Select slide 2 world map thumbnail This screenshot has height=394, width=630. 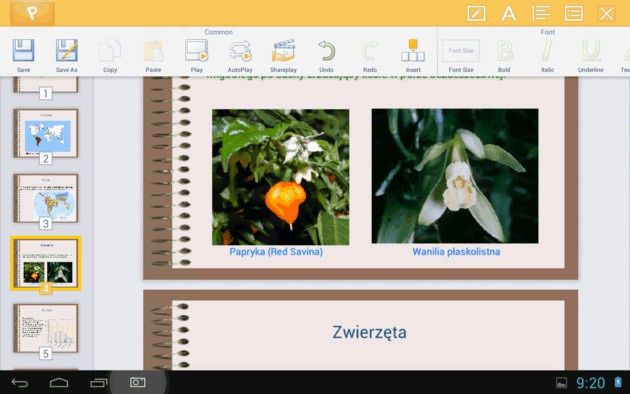tap(45, 133)
